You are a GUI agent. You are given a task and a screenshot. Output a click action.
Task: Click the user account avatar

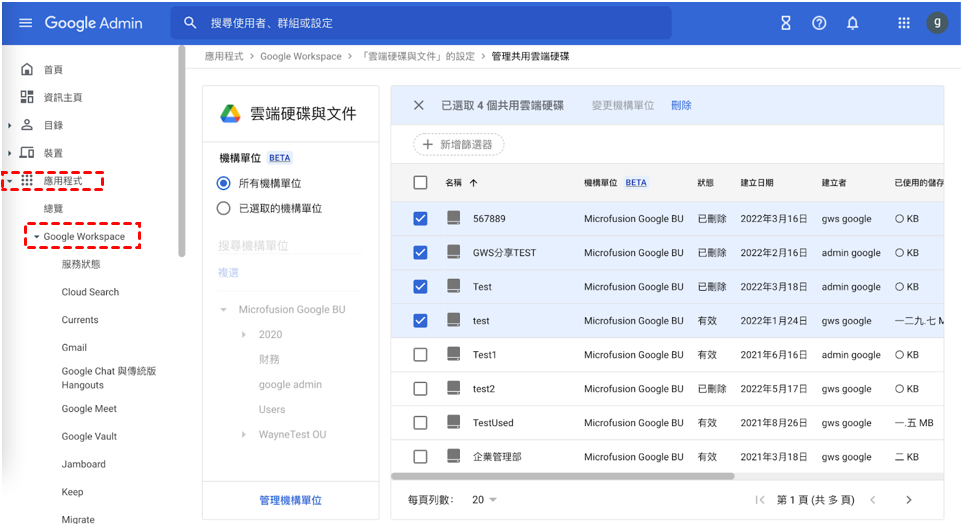click(x=937, y=23)
